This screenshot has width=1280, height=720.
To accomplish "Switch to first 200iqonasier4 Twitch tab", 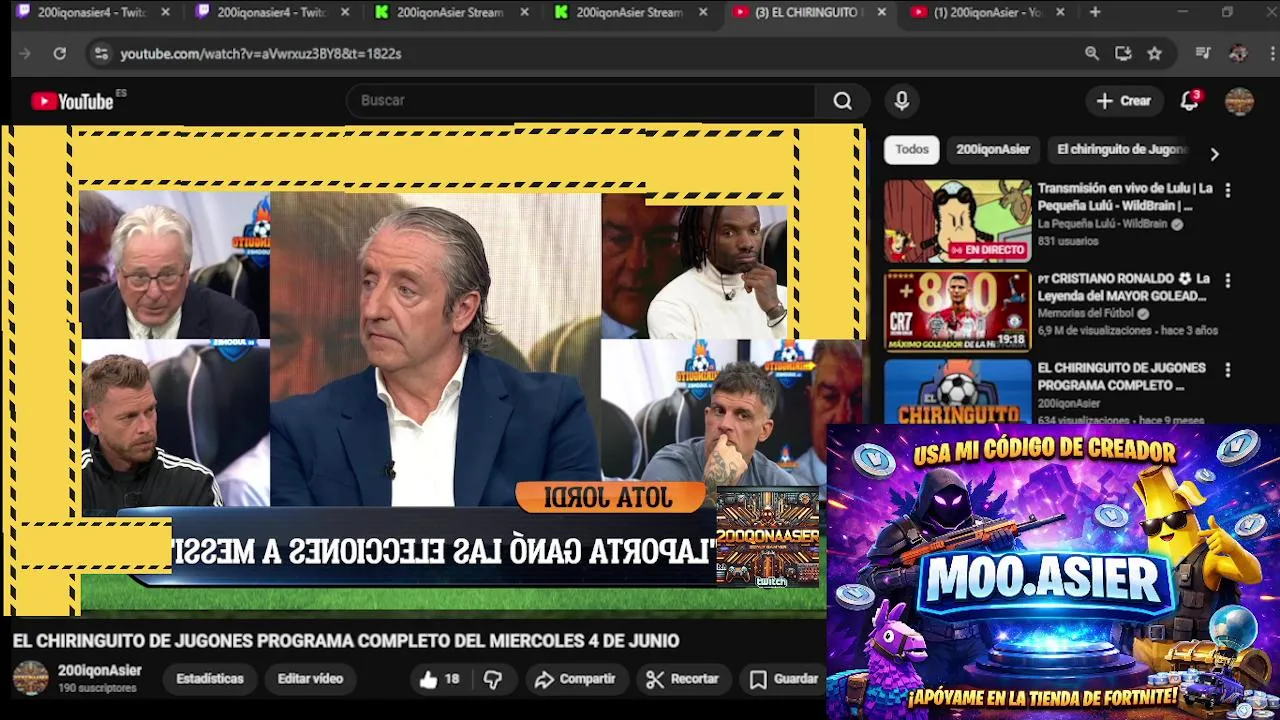I will (x=90, y=12).
